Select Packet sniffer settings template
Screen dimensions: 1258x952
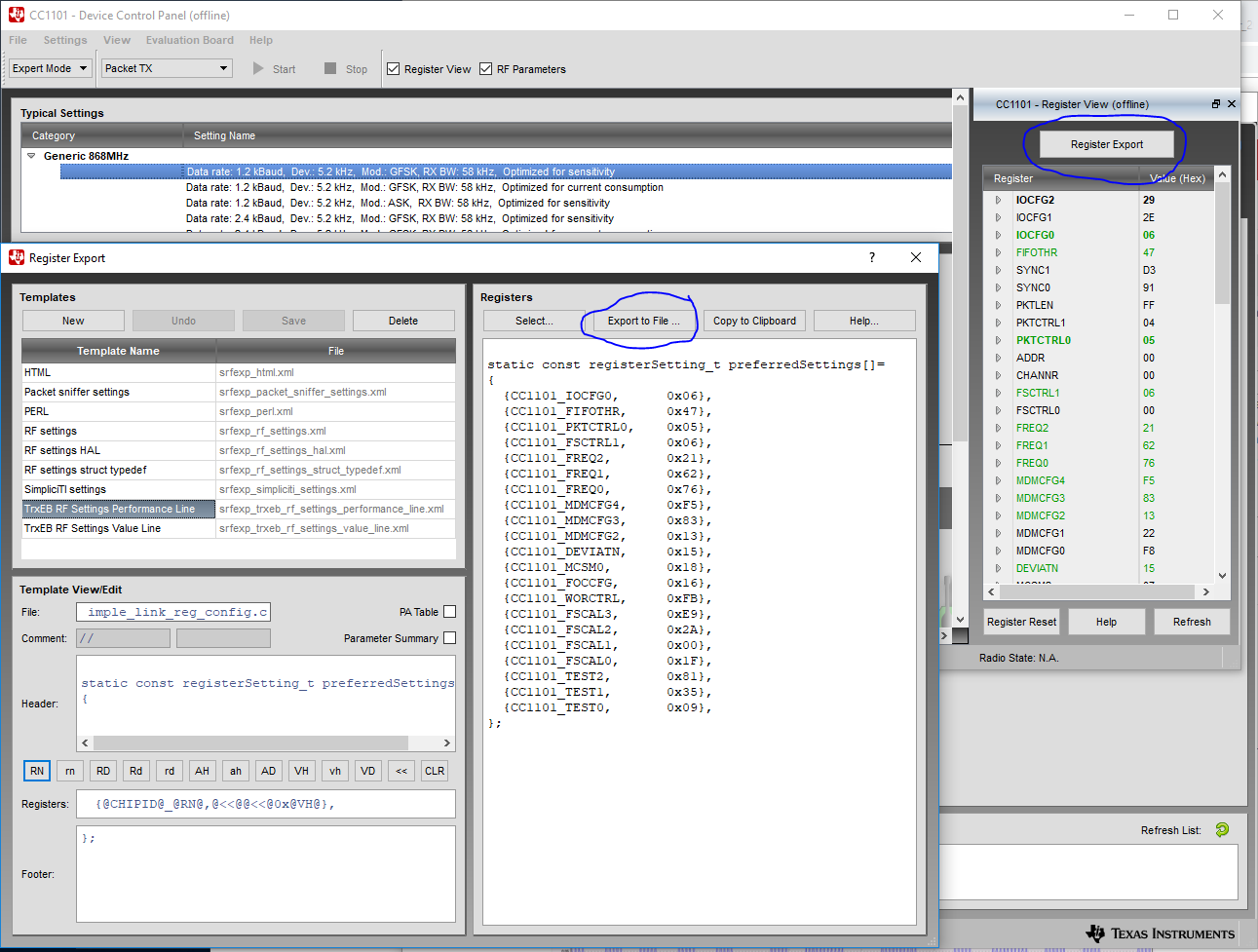point(239,392)
